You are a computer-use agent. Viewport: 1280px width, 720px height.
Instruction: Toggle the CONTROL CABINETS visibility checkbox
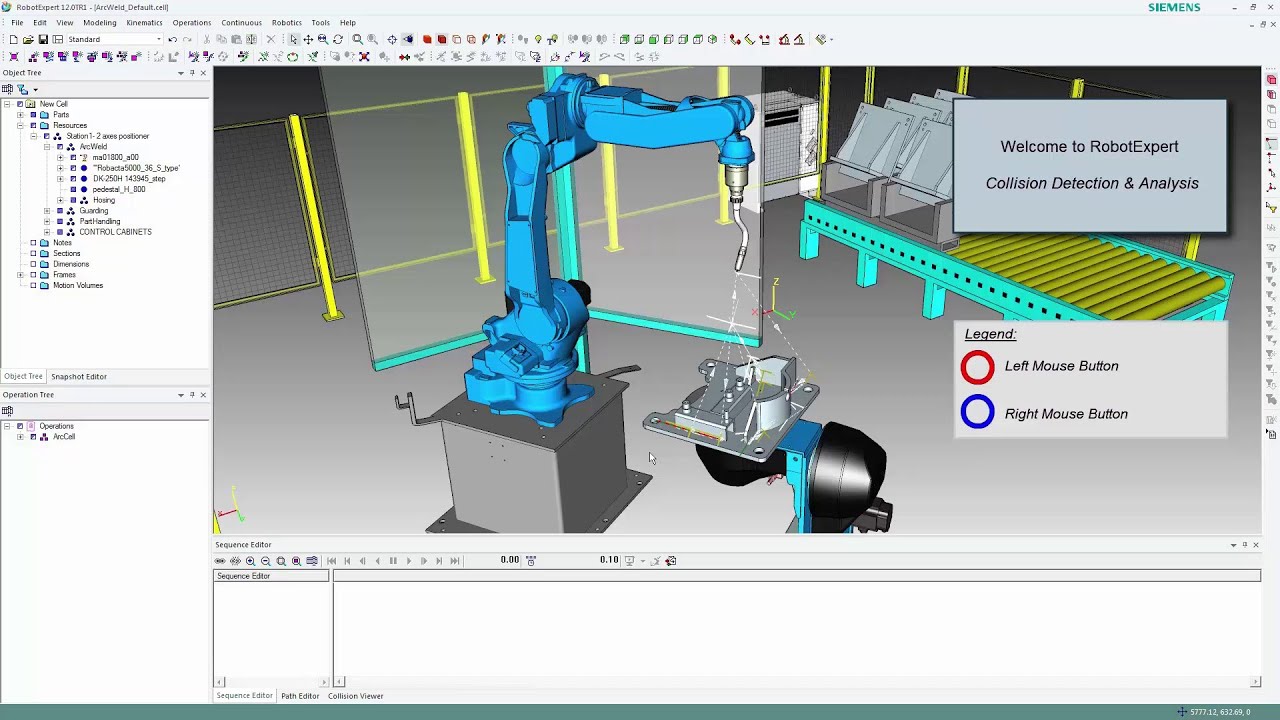(x=59, y=232)
